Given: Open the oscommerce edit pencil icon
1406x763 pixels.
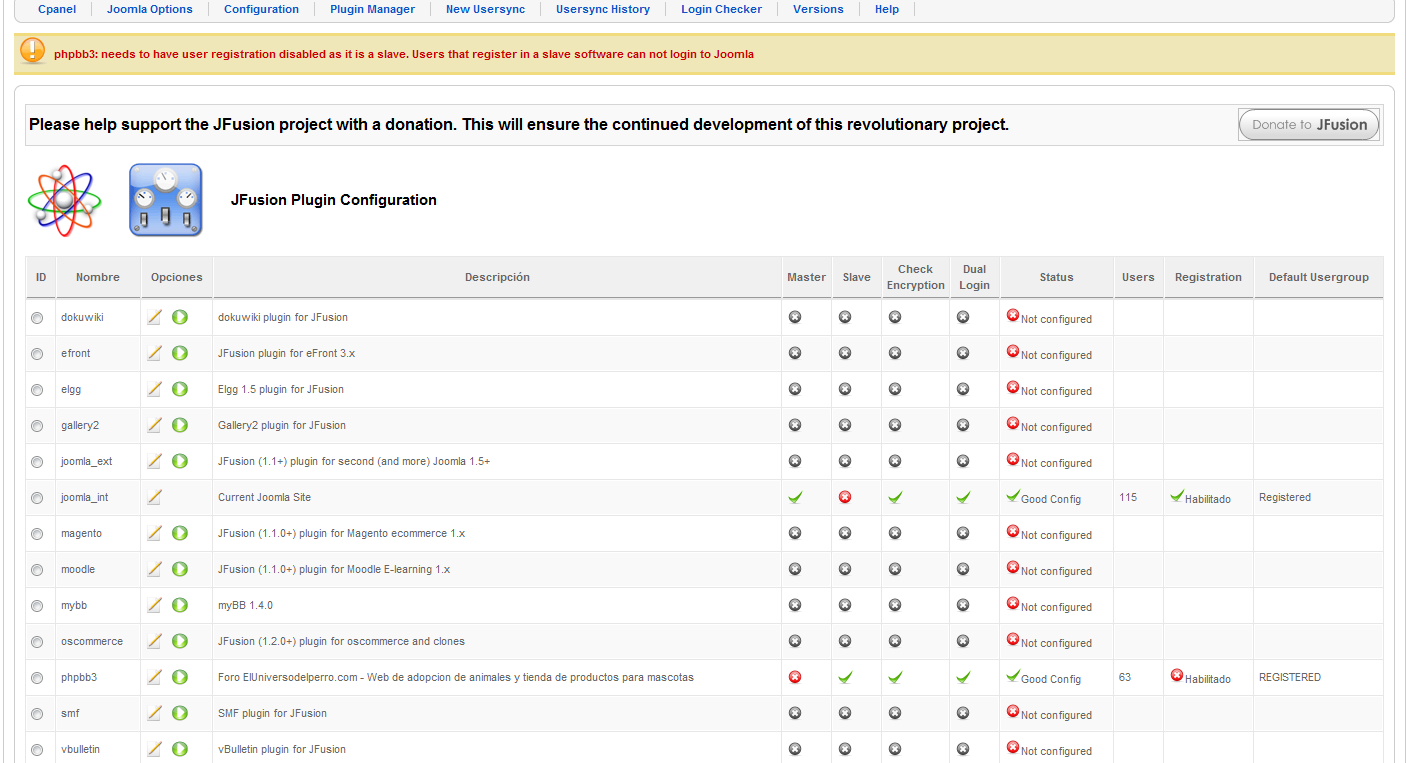Looking at the screenshot, I should (154, 641).
